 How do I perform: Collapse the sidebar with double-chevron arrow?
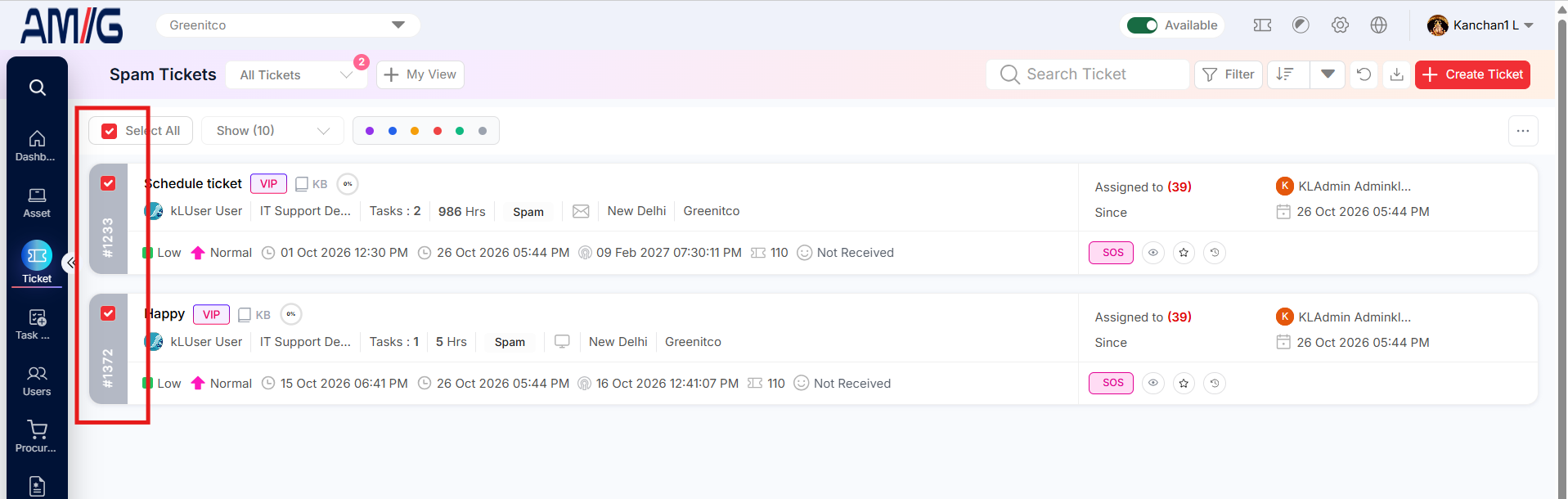click(71, 263)
